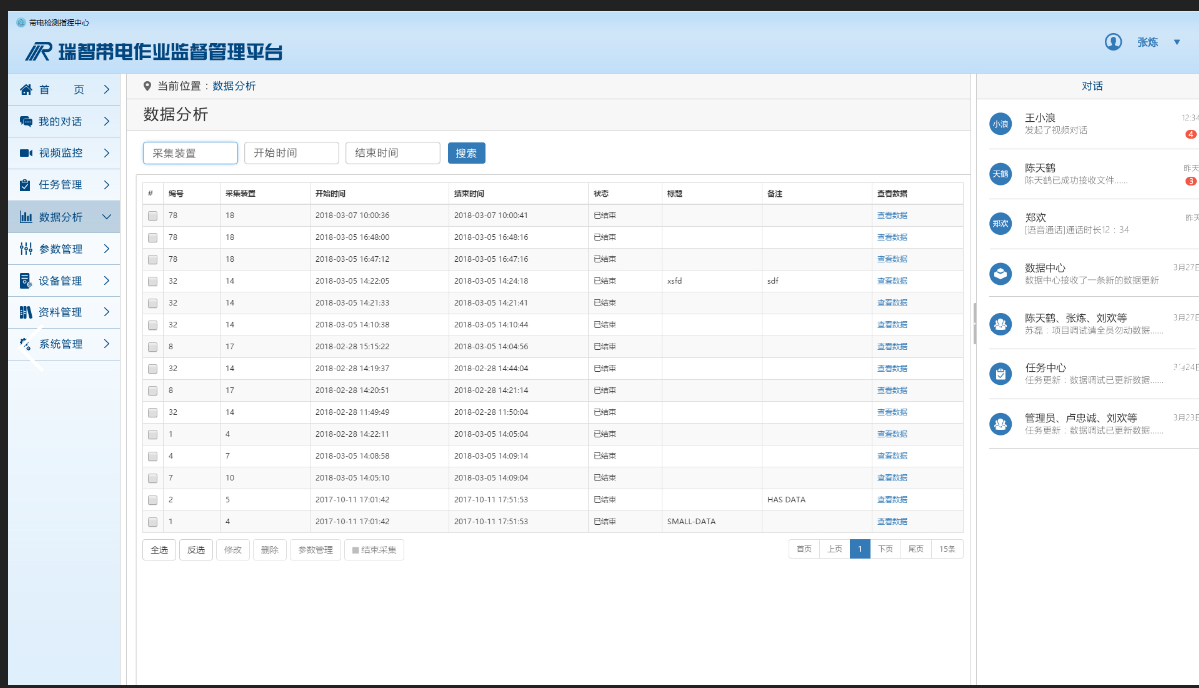
Task: Click the 视频监控 camera icon
Action: pyautogui.click(x=26, y=153)
